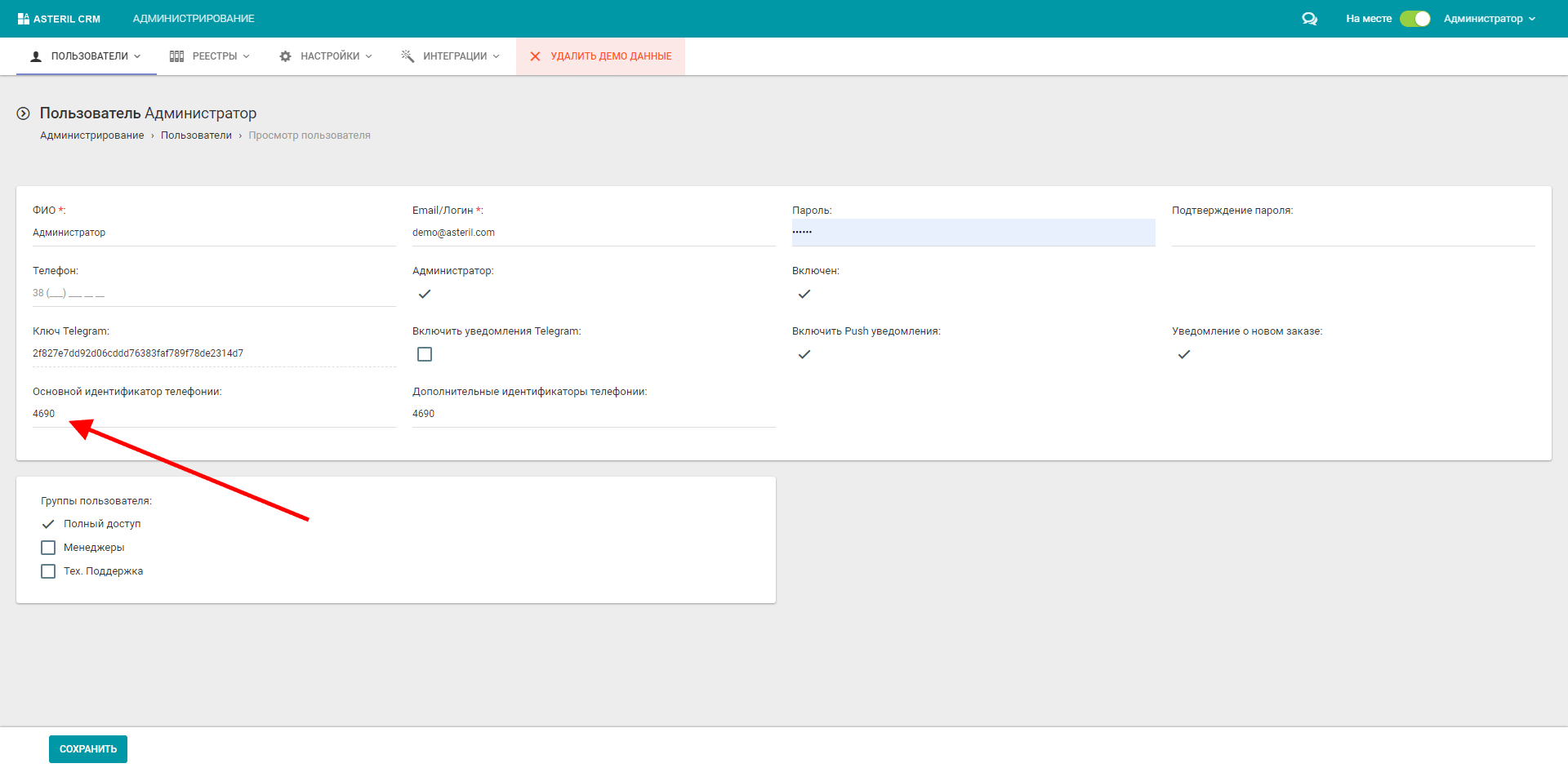Go to Пользователи breadcrumb link
This screenshot has height=768, width=1568.
pyautogui.click(x=196, y=135)
